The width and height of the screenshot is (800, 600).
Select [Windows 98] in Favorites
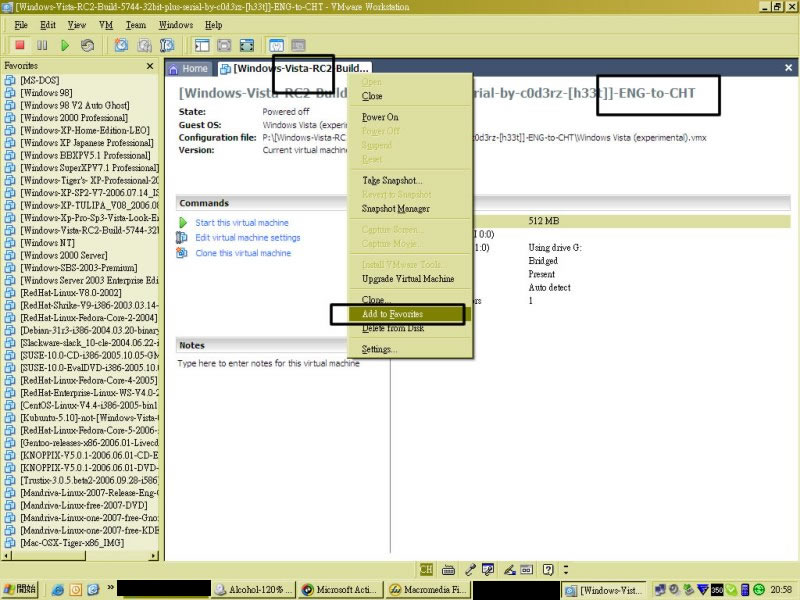(x=46, y=93)
